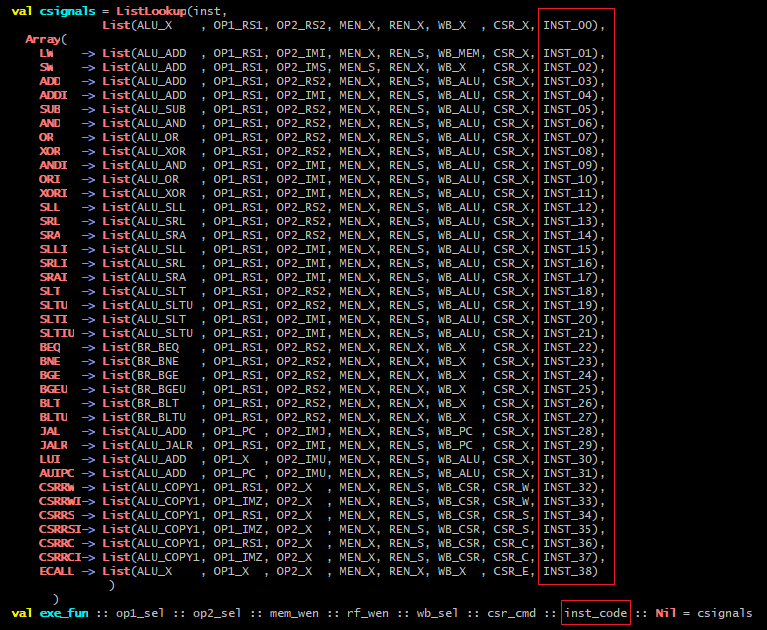Click WB_PC in the JALR row
This screenshot has width=767, height=630.
tap(455, 445)
